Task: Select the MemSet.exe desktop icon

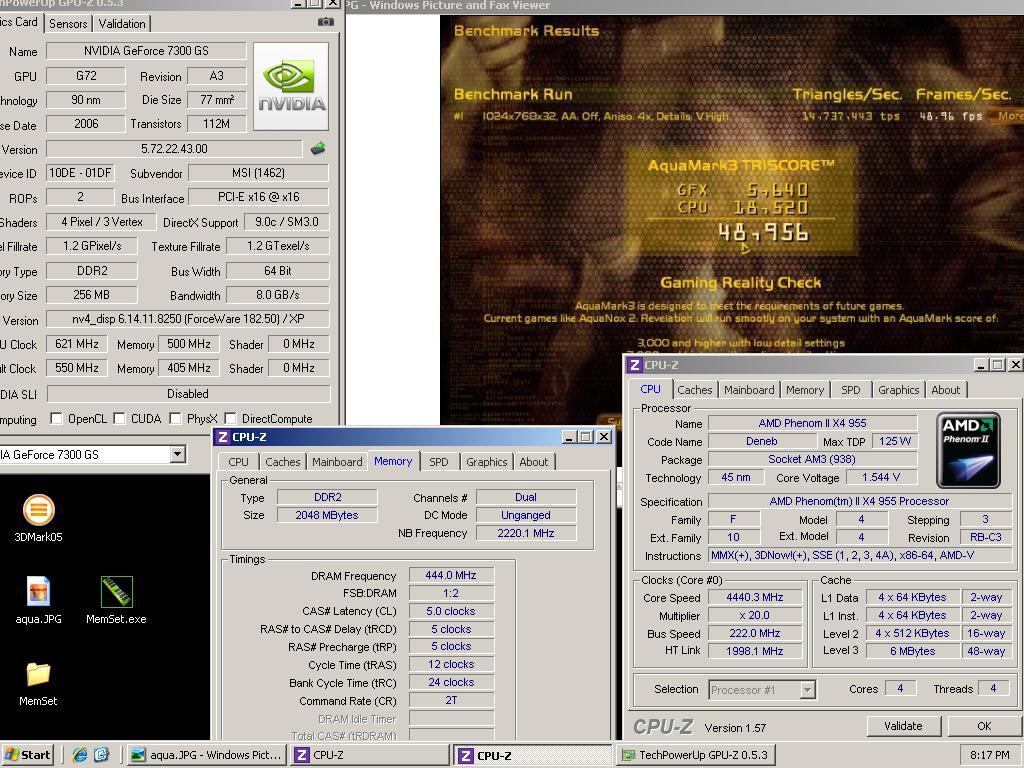Action: (x=117, y=592)
